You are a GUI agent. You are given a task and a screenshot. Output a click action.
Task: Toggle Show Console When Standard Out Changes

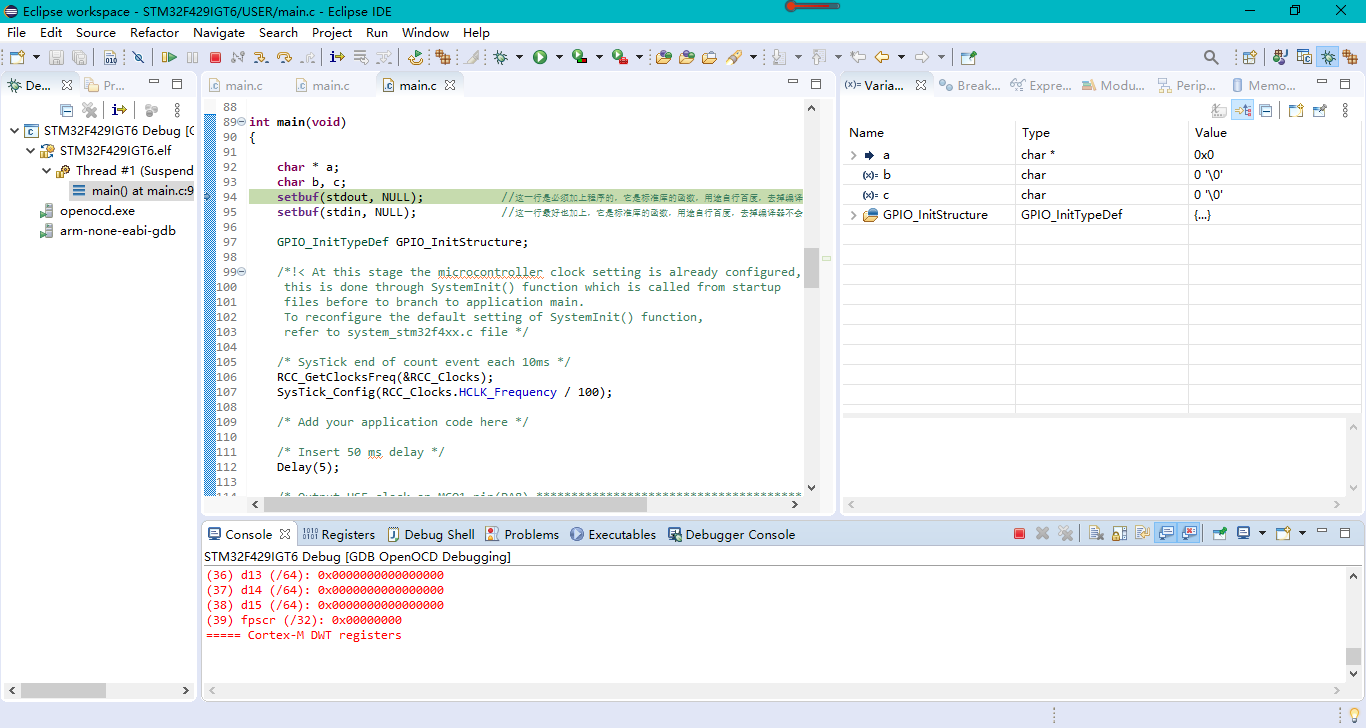[1166, 534]
